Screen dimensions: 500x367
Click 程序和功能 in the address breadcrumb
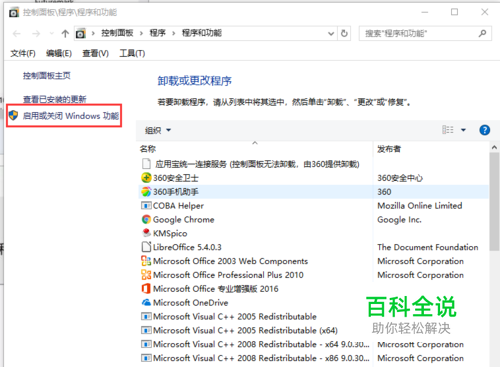pos(202,33)
